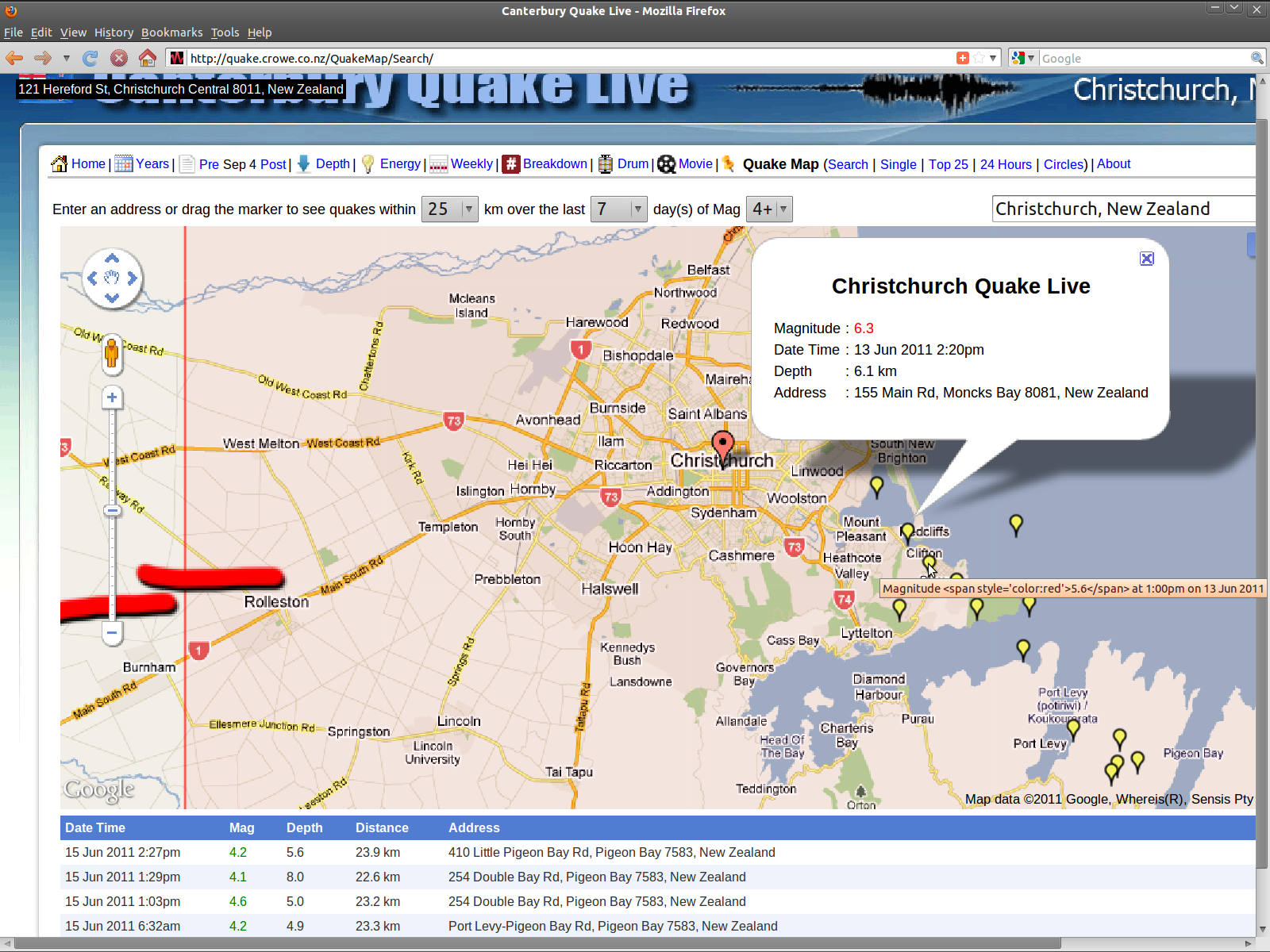
Task: Open the Tools menu
Action: (x=225, y=33)
